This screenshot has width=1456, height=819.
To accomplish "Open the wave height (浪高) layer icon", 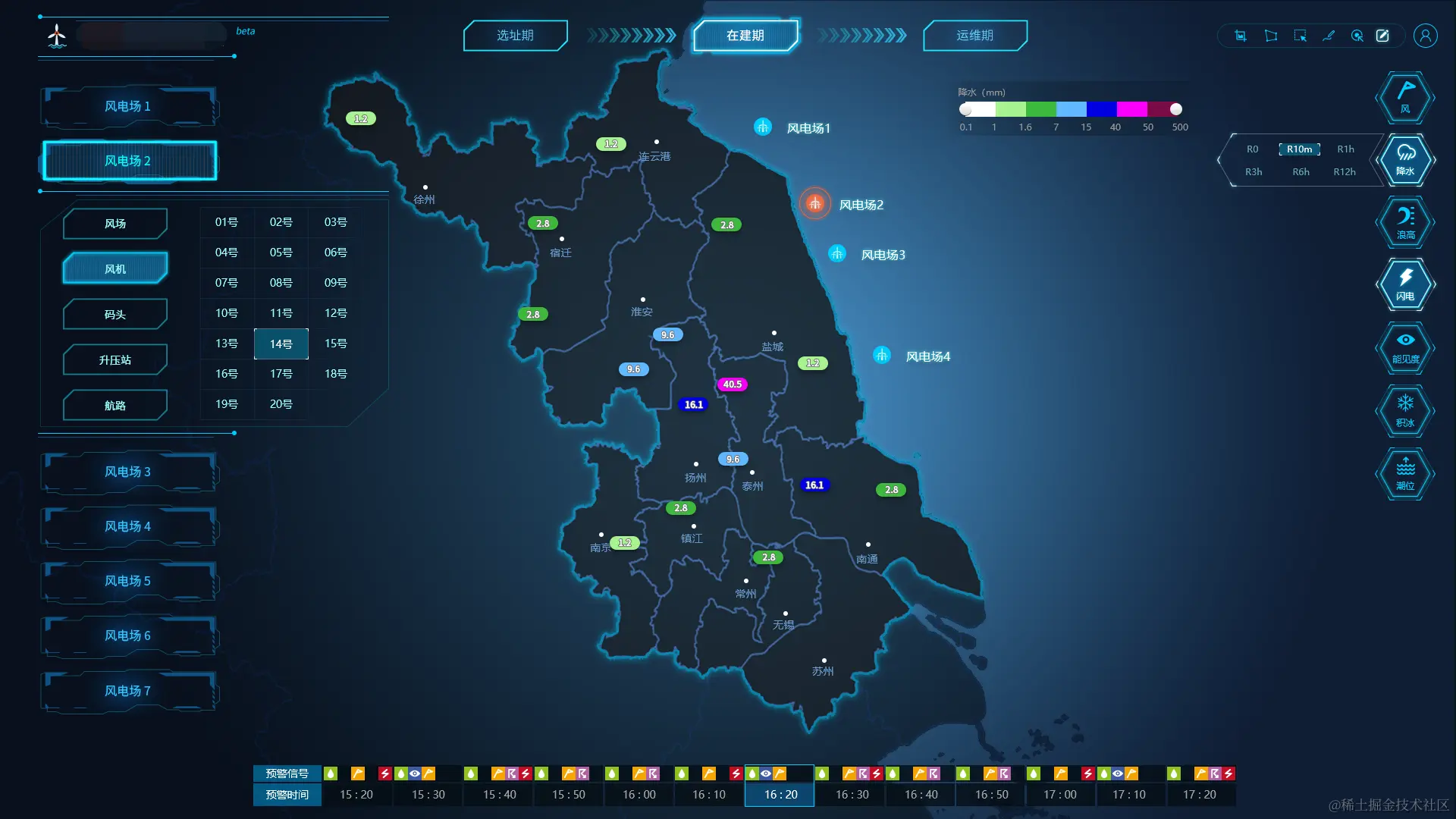I will (x=1404, y=222).
